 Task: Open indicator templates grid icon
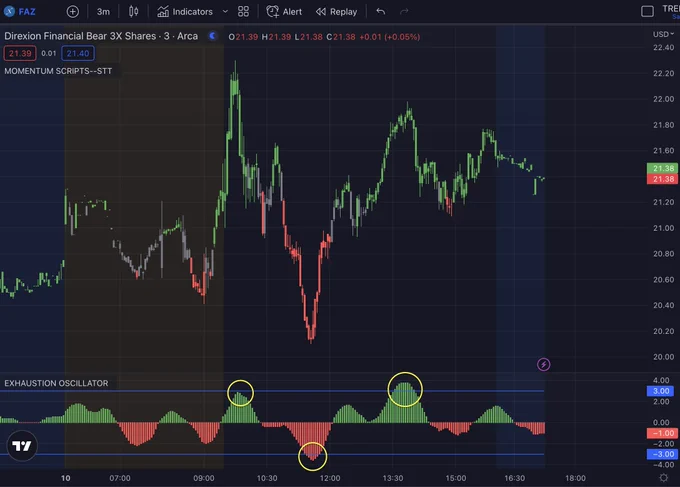(x=243, y=12)
